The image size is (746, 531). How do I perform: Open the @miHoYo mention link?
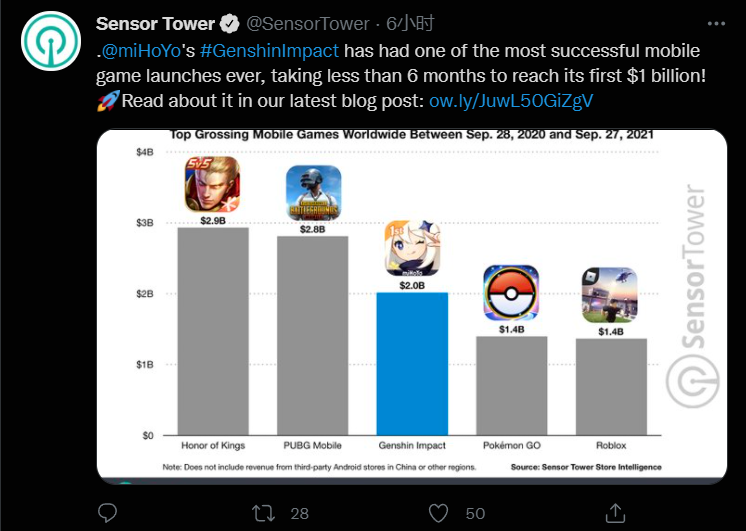[142, 51]
